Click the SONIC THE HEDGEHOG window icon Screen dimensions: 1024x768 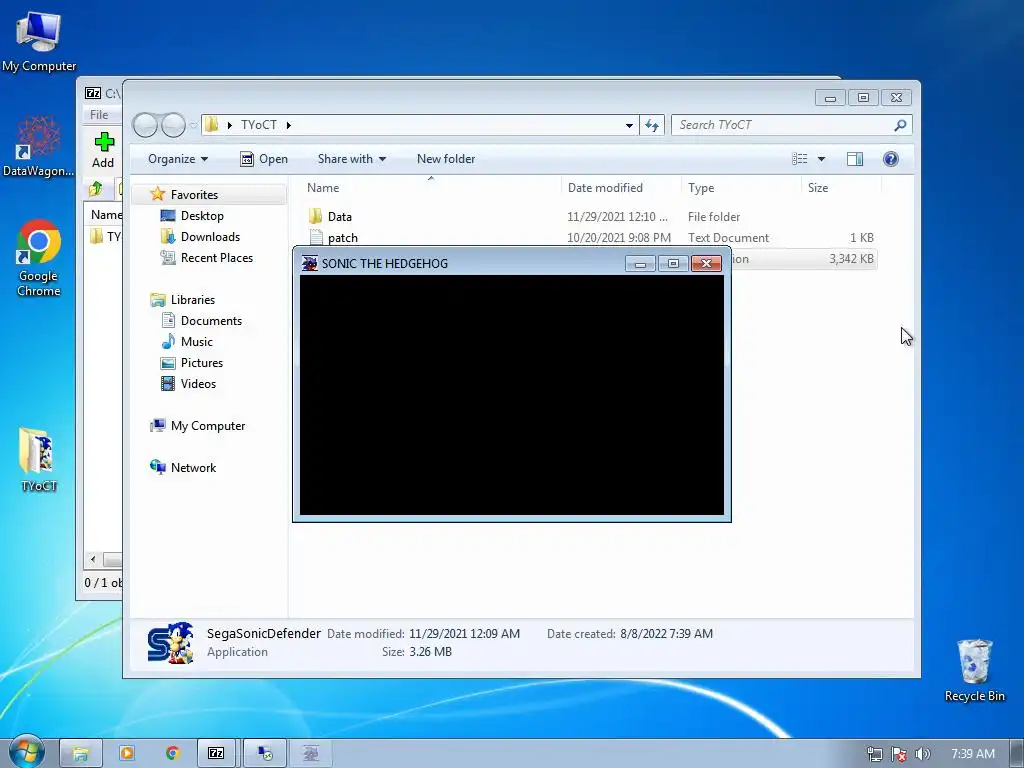click(x=310, y=263)
